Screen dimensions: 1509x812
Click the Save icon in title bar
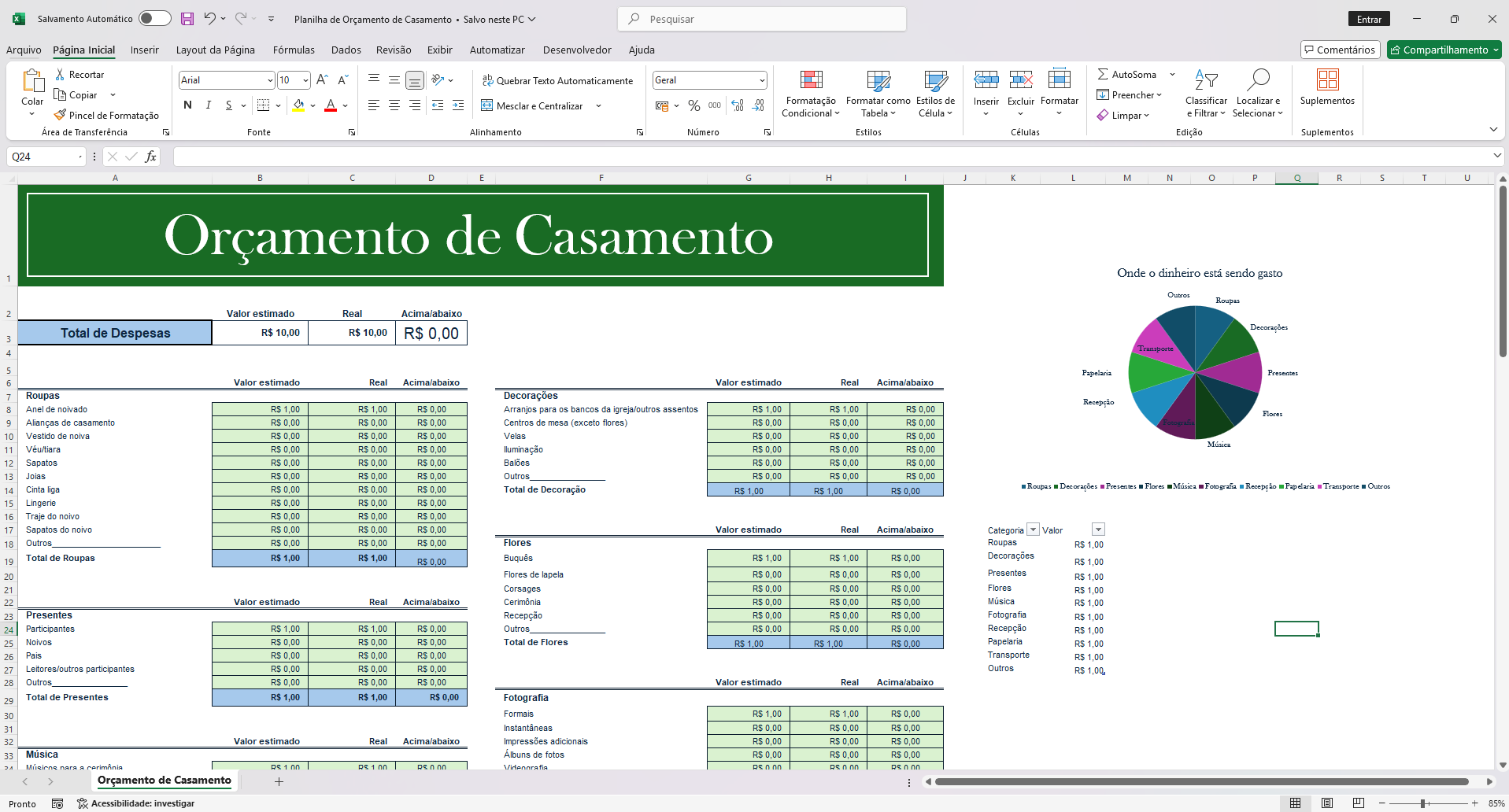(187, 19)
